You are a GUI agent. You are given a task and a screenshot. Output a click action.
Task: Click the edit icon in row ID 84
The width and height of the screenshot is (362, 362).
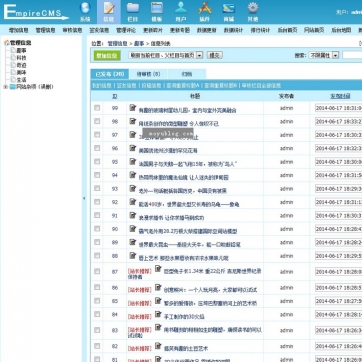[158, 314]
